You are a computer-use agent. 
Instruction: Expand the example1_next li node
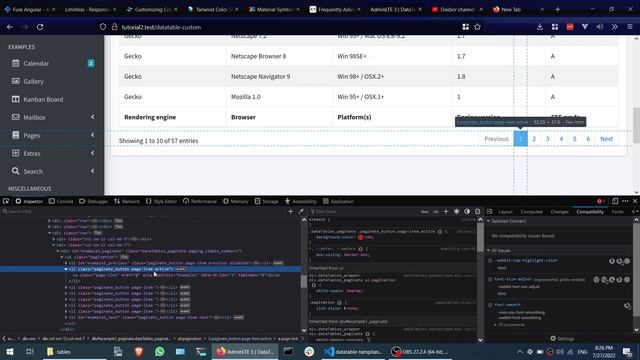tap(66, 317)
